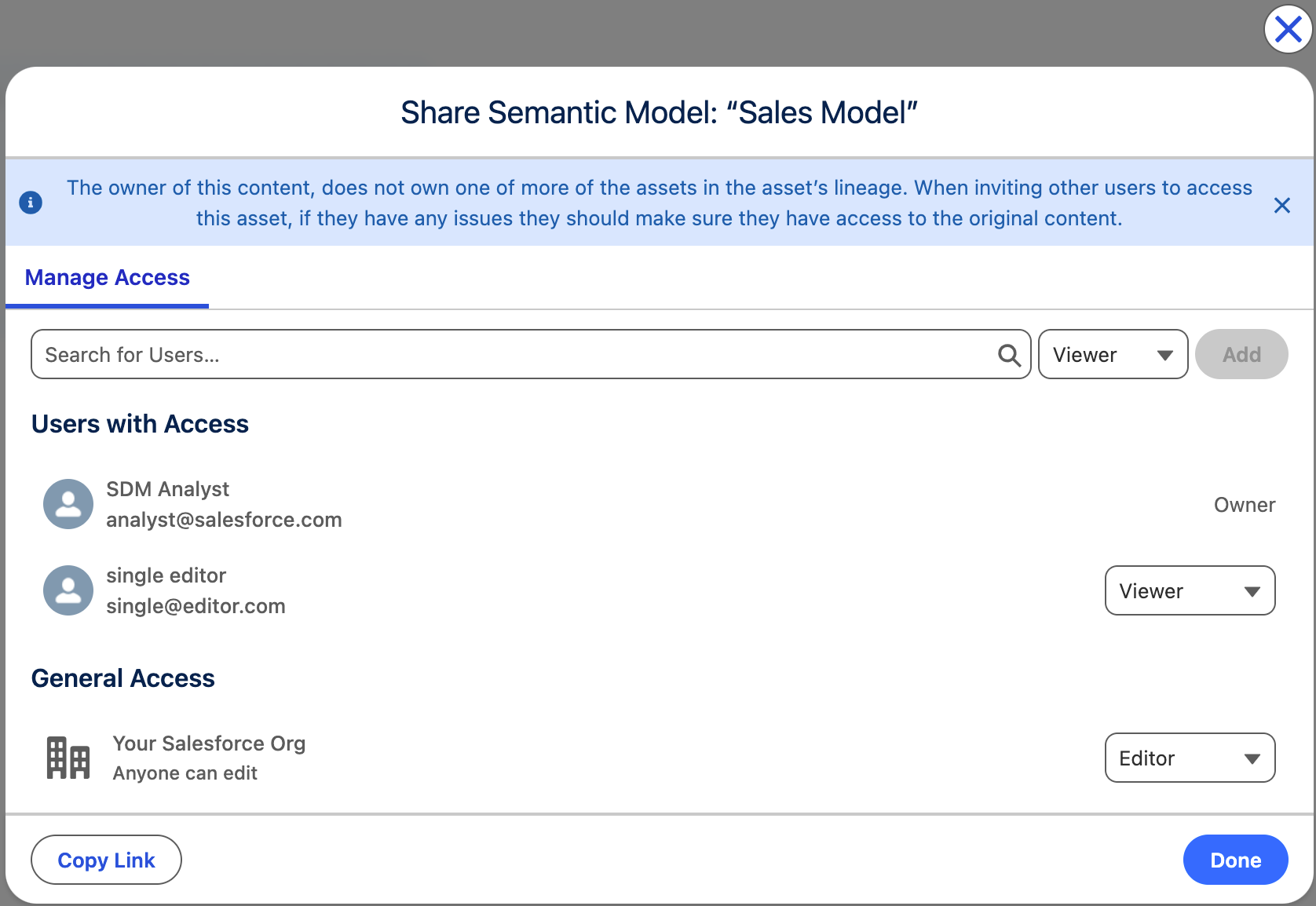Viewport: 1316px width, 906px height.
Task: Click the Users with Access heading
Action: (x=140, y=424)
